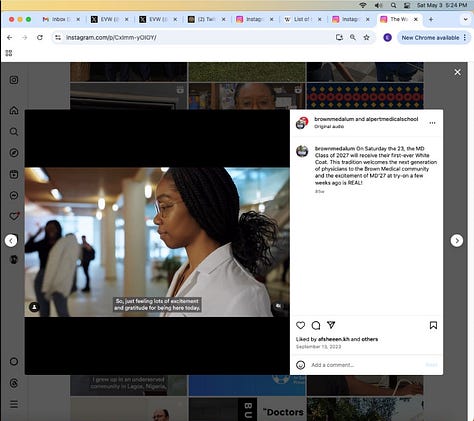Open Notifications heart icon in sidebar

[14, 216]
